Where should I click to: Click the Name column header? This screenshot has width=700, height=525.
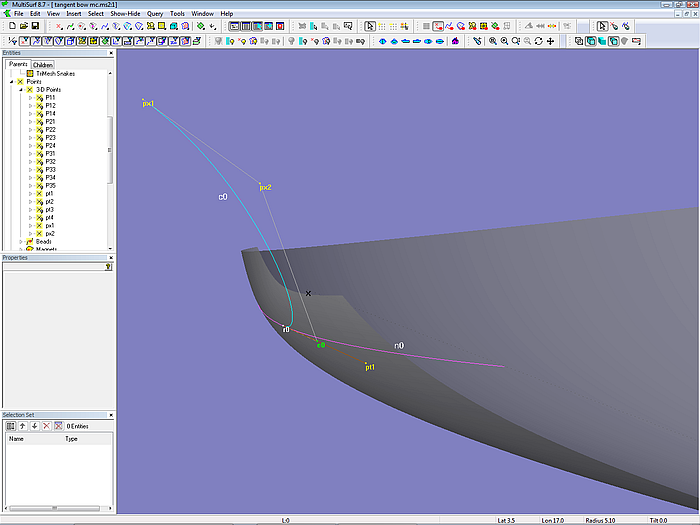[16, 438]
